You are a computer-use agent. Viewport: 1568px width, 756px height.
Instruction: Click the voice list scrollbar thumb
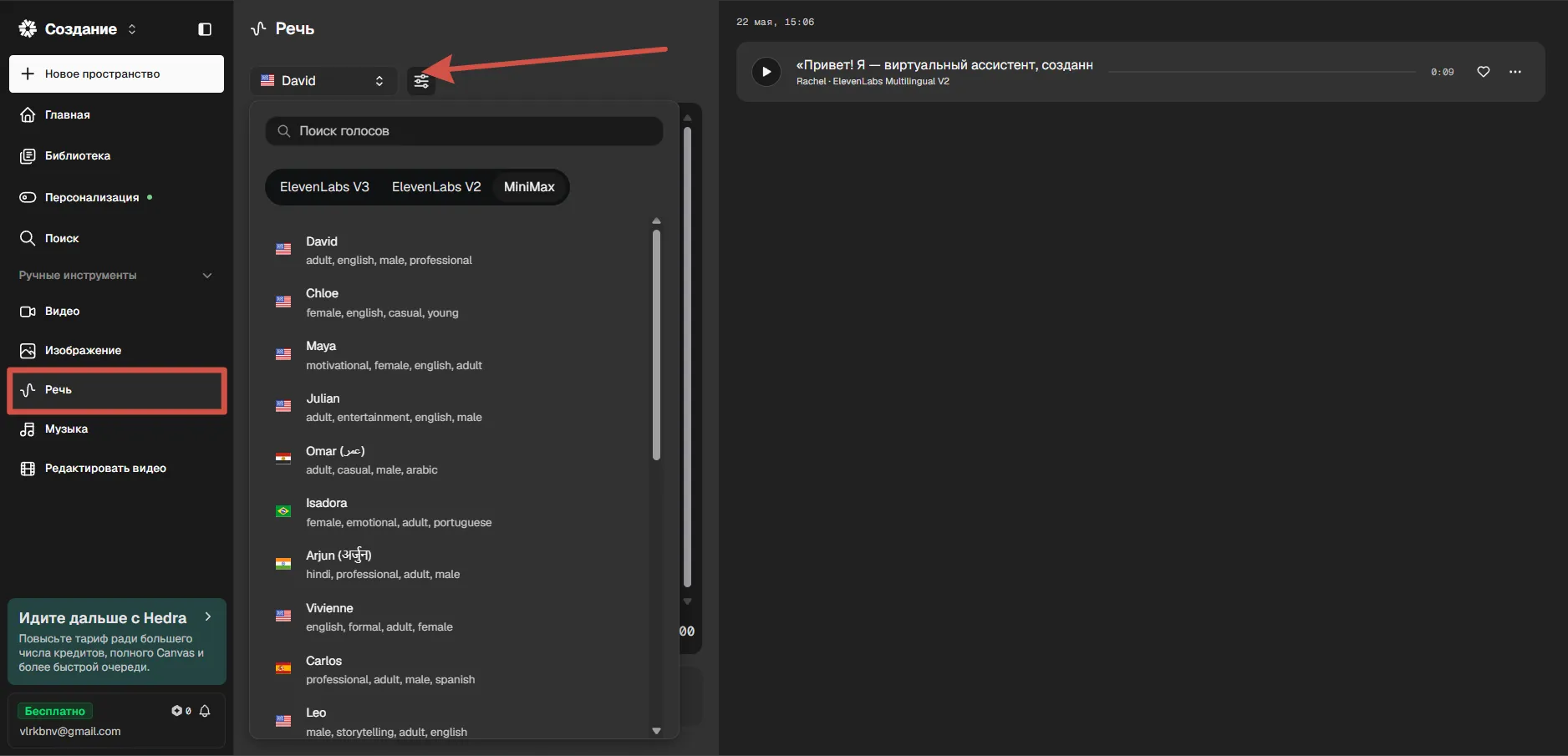click(x=656, y=345)
